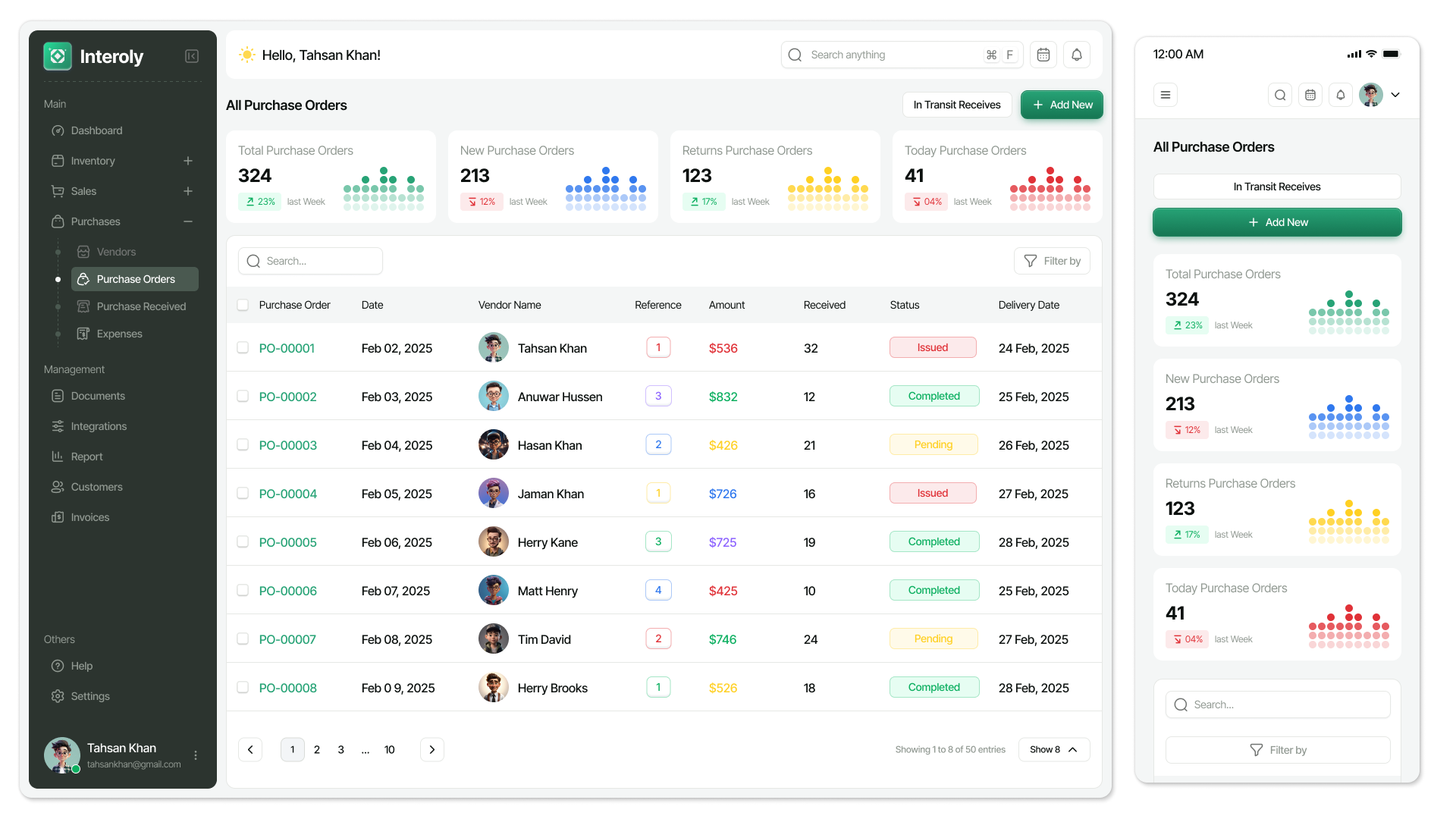Click the red Issued status badge for PO-00004
Viewport: 1456px width, 819px height.
[932, 493]
